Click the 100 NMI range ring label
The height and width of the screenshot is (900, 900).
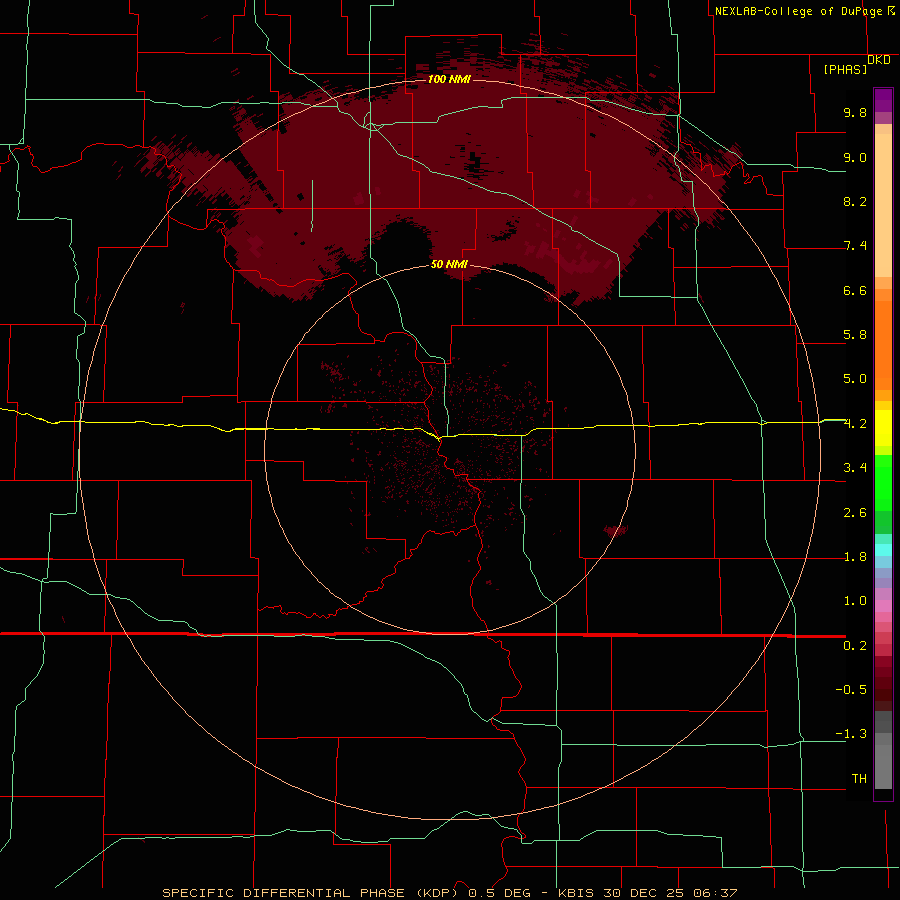(449, 79)
